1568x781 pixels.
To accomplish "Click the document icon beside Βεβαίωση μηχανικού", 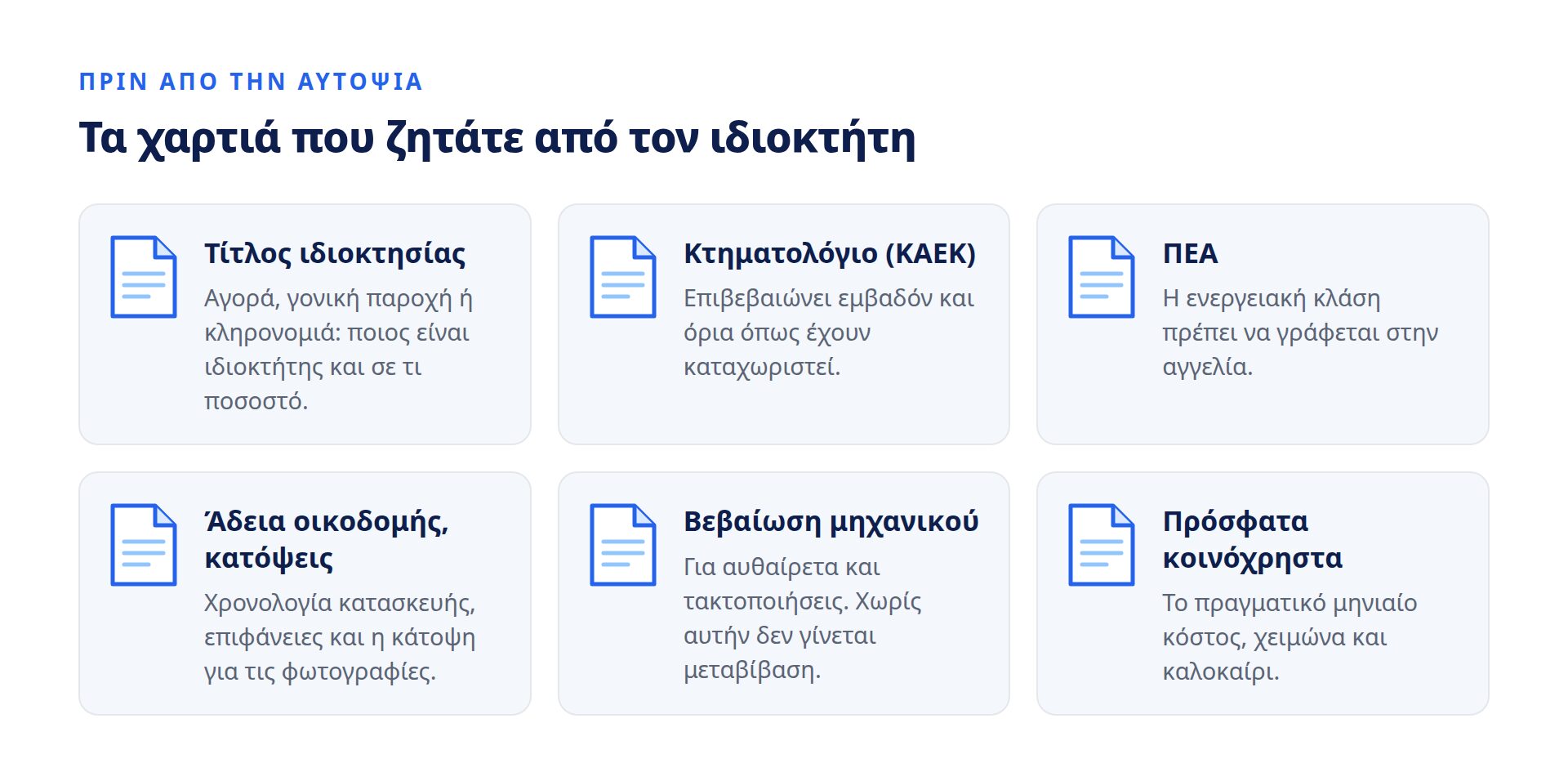I will [x=623, y=545].
